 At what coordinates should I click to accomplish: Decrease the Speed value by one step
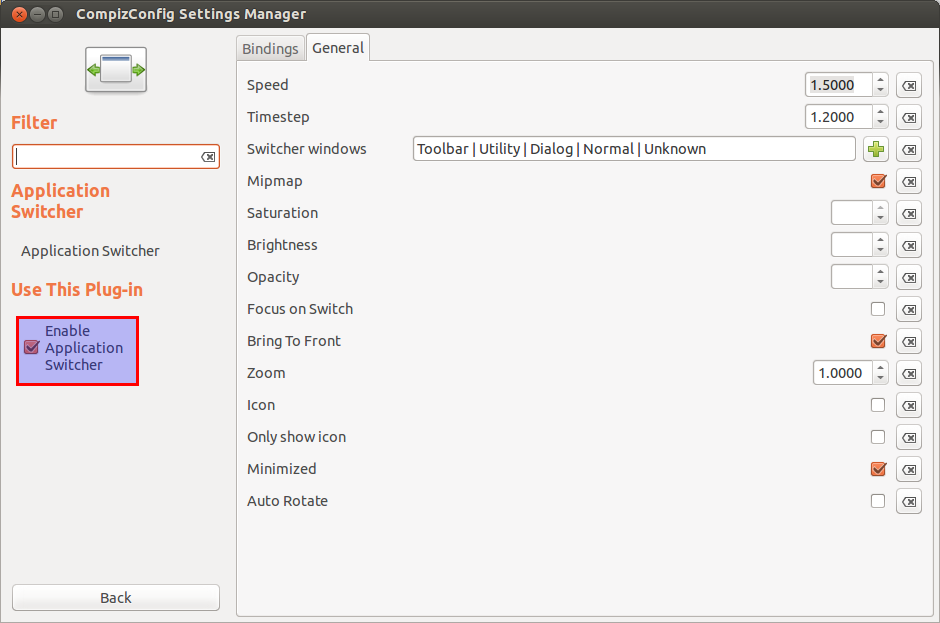pos(880,90)
